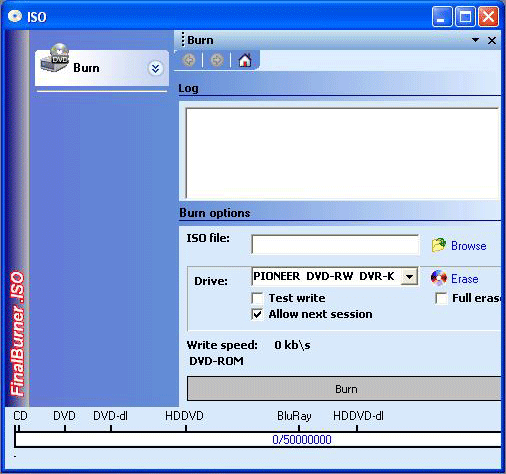Click the 'DVD-ROM' media type text
The image size is (506, 474).
(216, 361)
